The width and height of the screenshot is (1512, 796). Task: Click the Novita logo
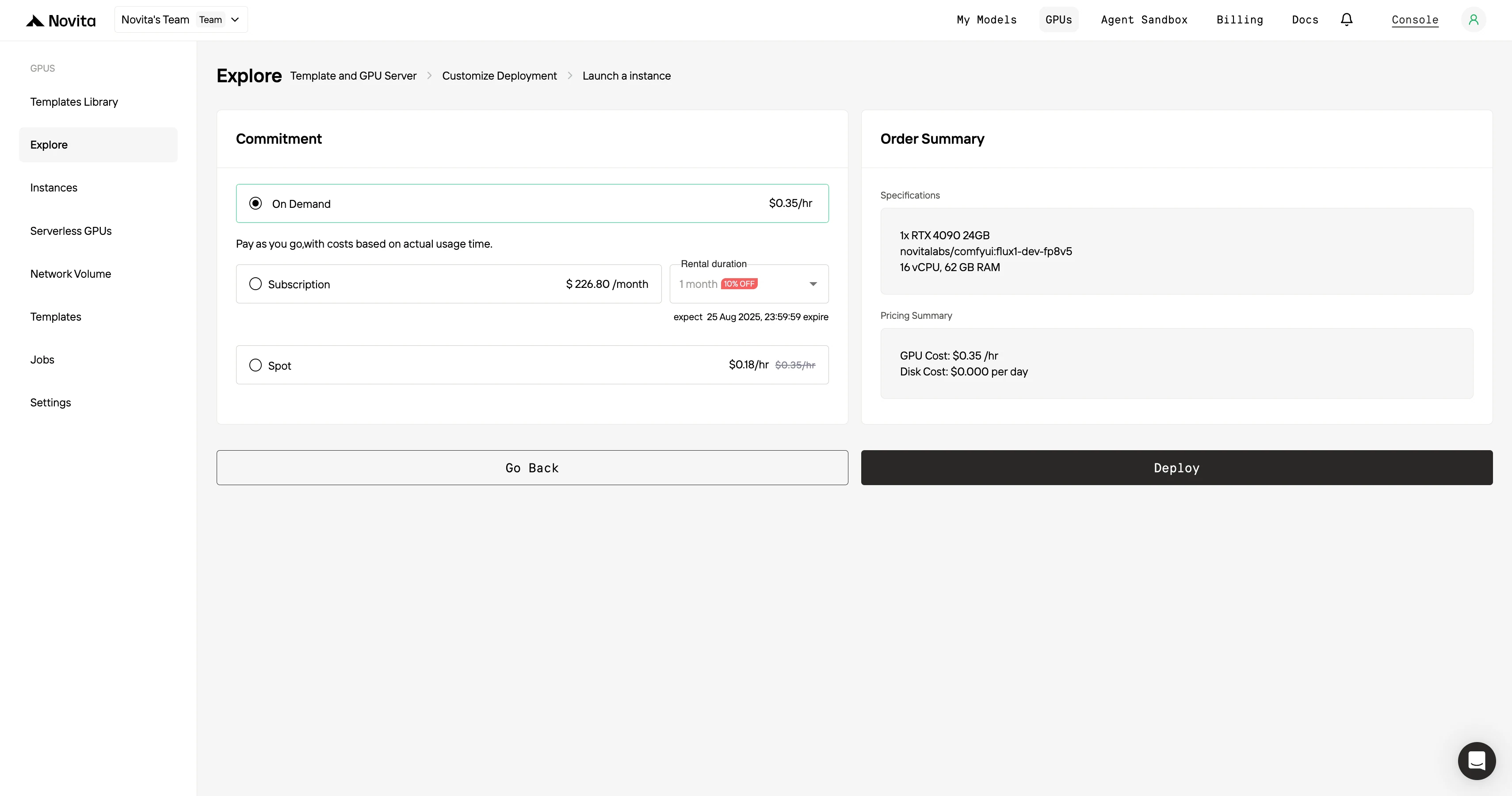pos(61,20)
